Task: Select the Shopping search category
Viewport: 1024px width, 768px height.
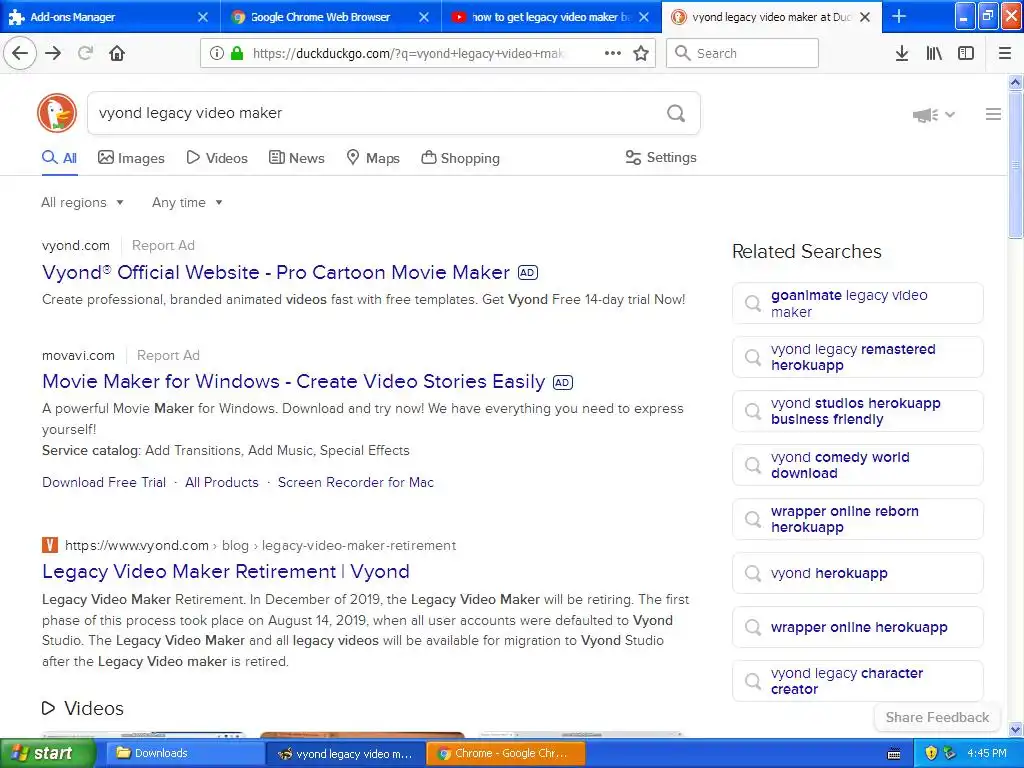Action: [460, 158]
